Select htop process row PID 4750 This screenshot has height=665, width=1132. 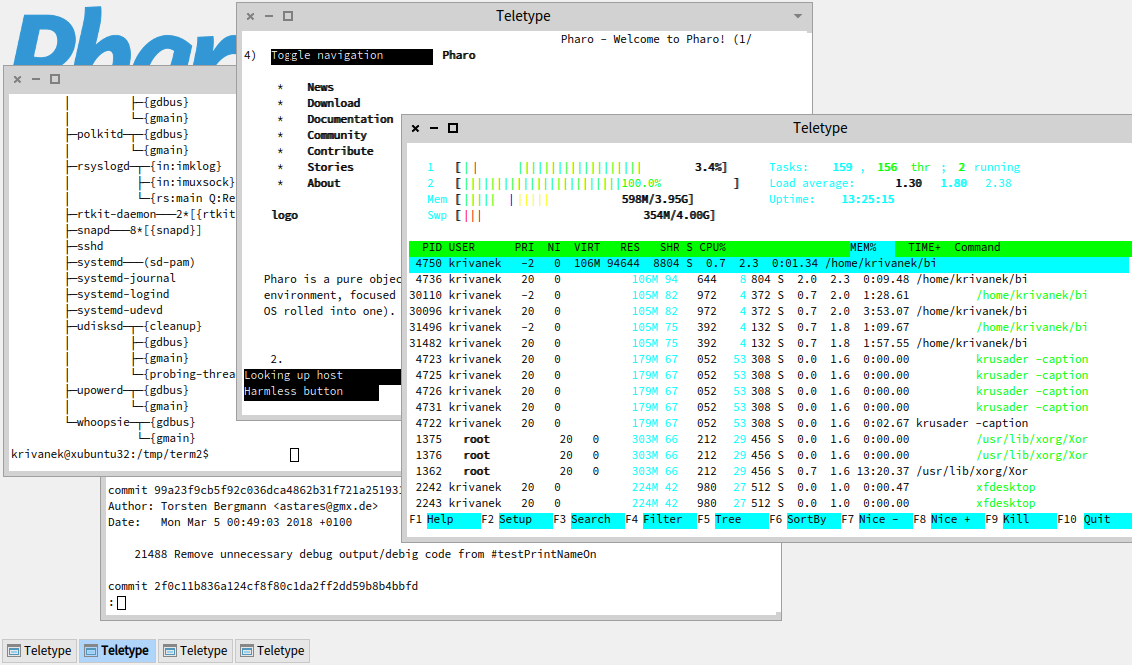pyautogui.click(x=768, y=264)
